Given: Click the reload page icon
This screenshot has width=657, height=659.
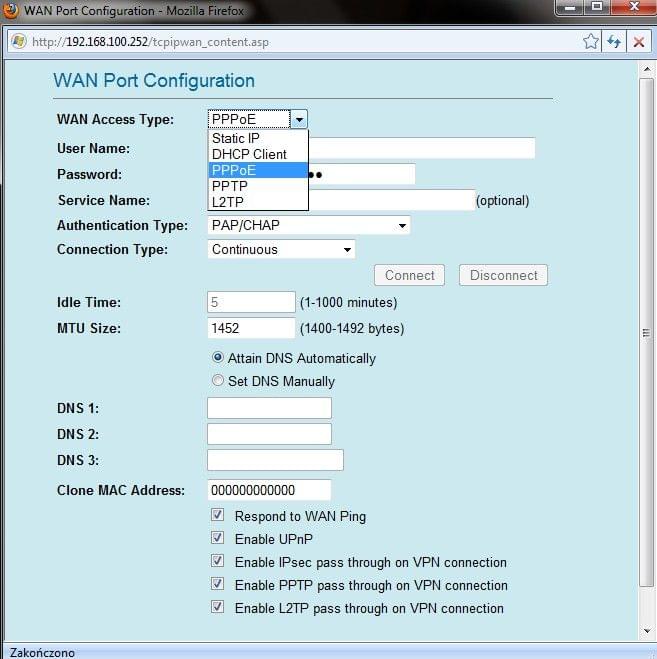Looking at the screenshot, I should tap(613, 42).
